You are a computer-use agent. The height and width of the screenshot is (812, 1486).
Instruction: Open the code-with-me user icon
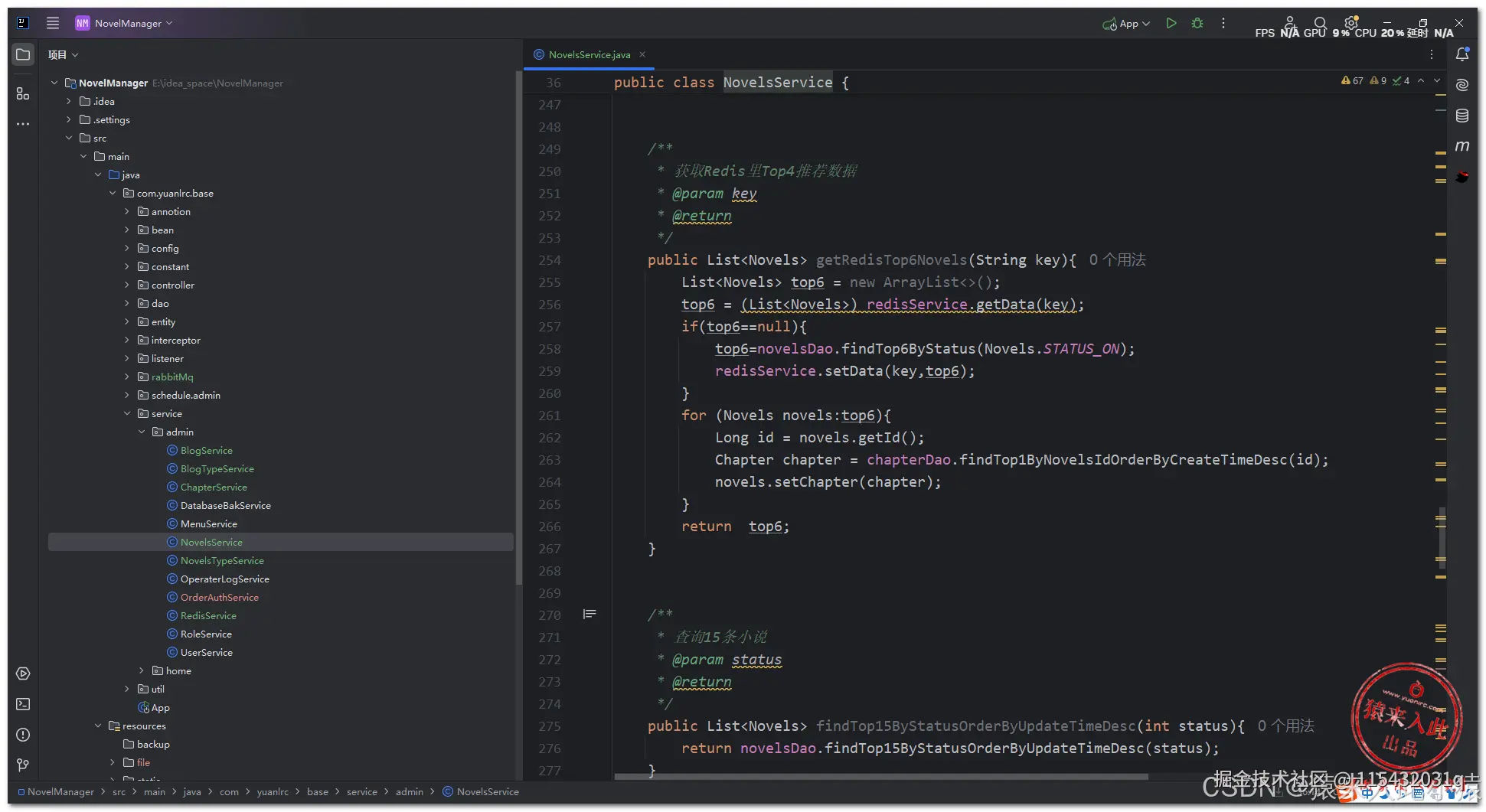point(1290,22)
